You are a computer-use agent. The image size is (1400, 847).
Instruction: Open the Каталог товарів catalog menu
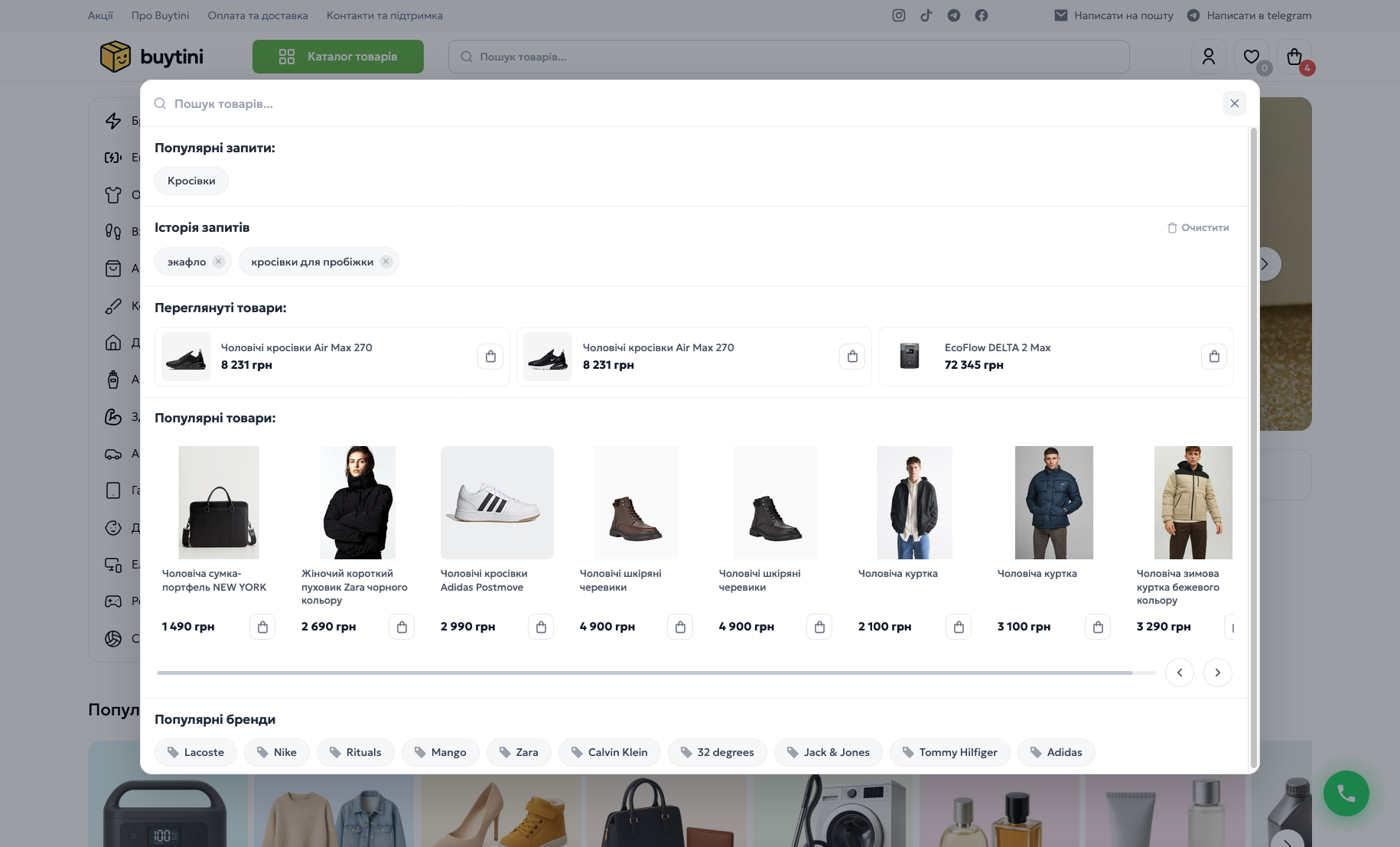pyautogui.click(x=338, y=57)
